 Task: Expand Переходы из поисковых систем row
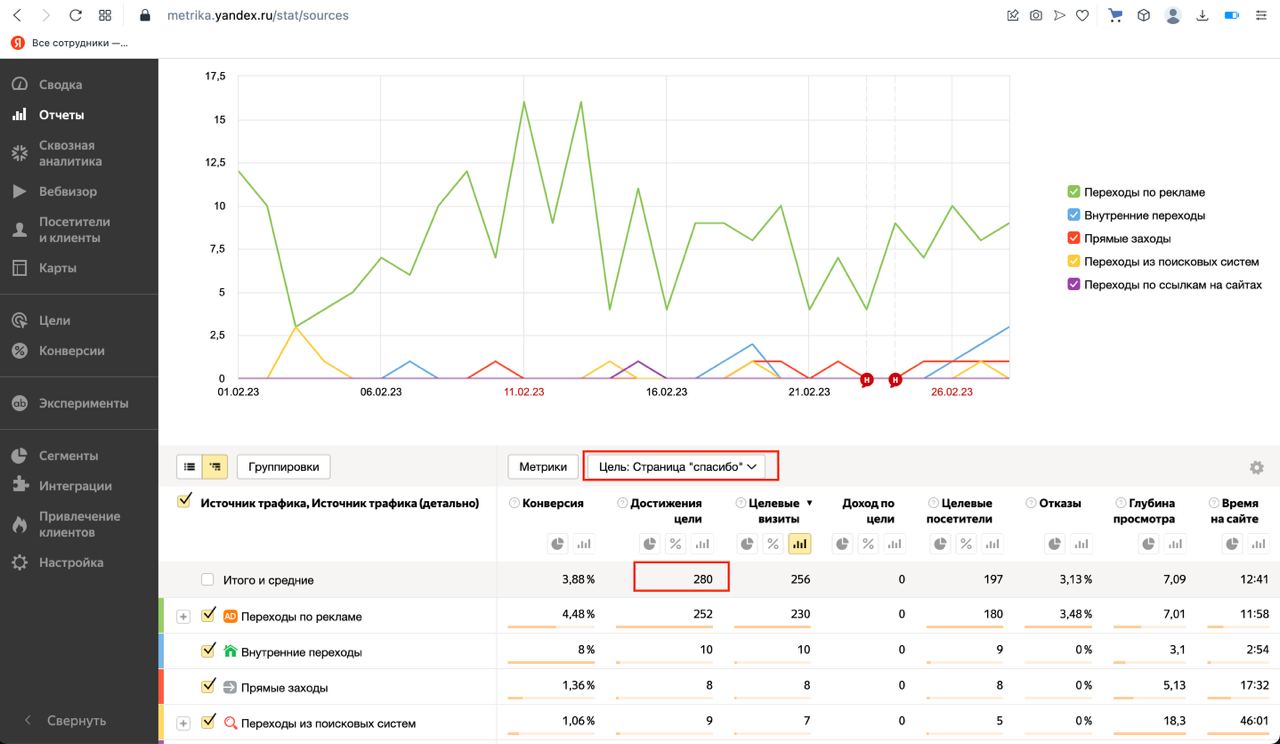183,723
